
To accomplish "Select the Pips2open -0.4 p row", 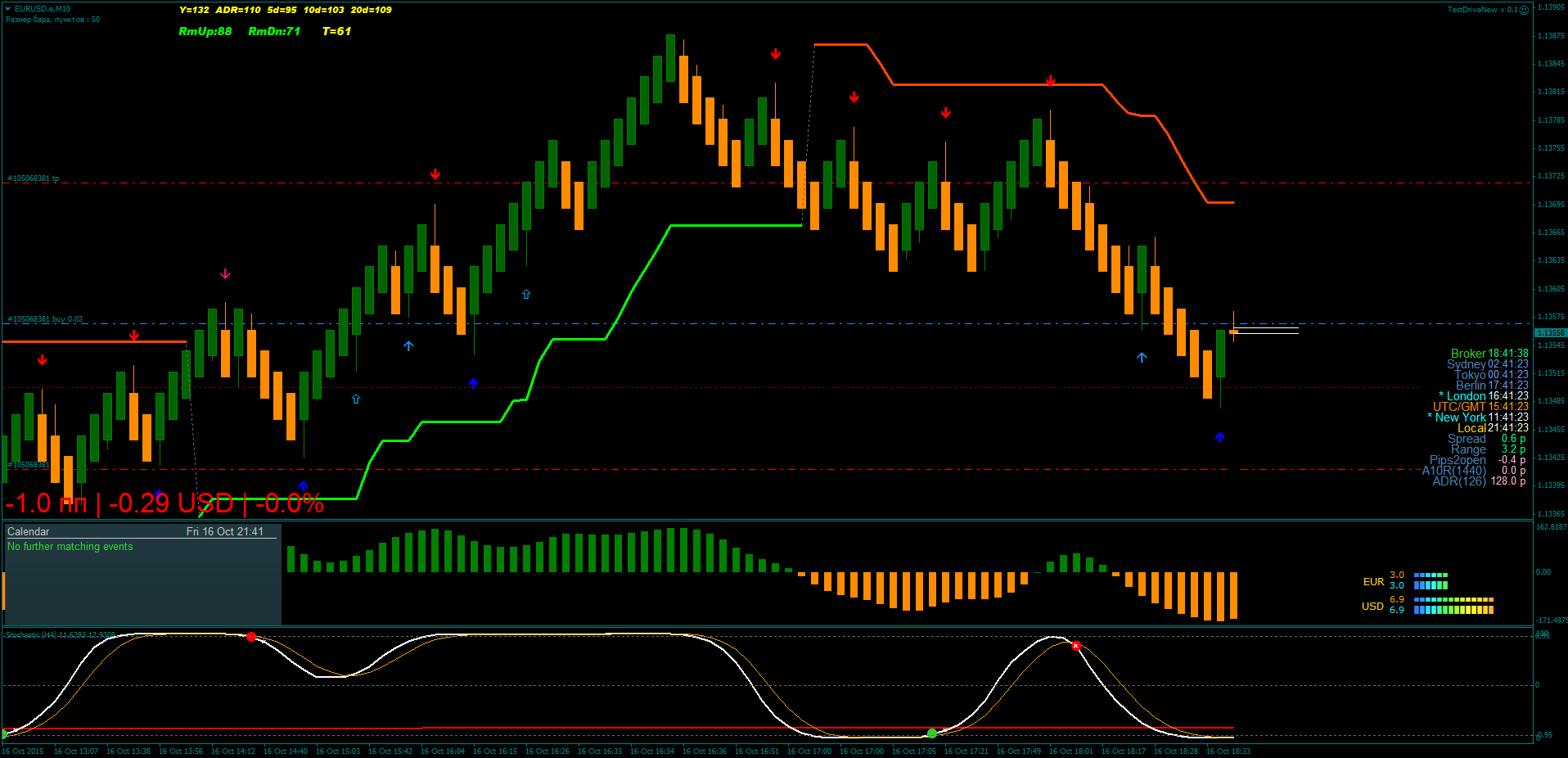I will pyautogui.click(x=1477, y=460).
